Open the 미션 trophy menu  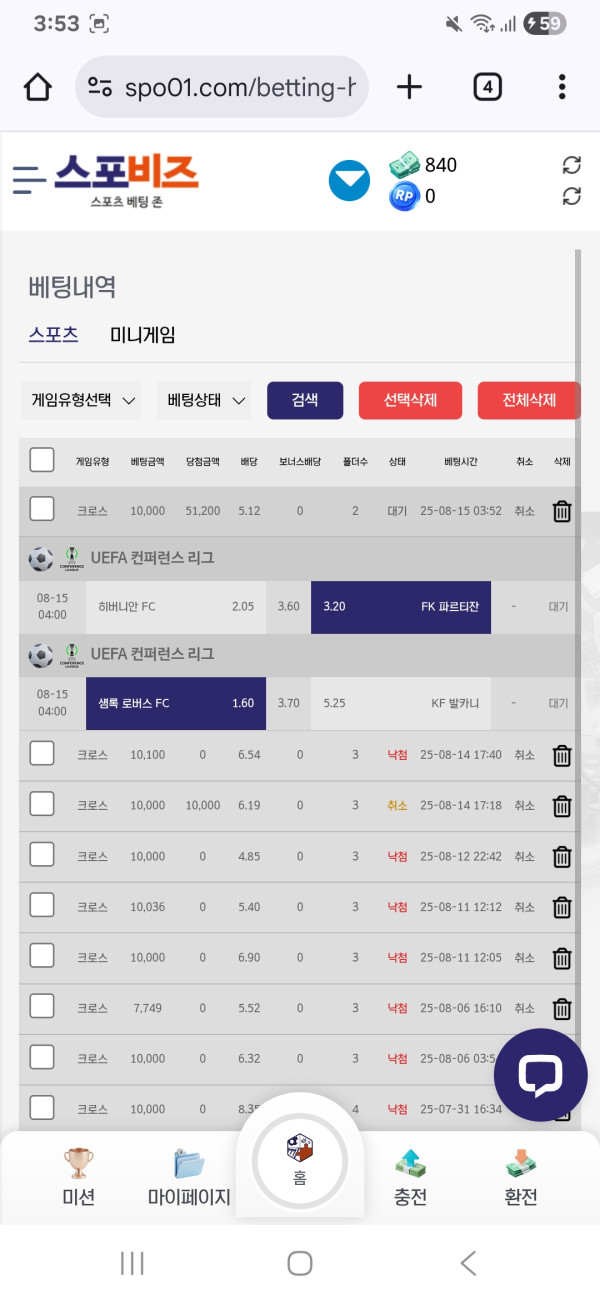79,1178
